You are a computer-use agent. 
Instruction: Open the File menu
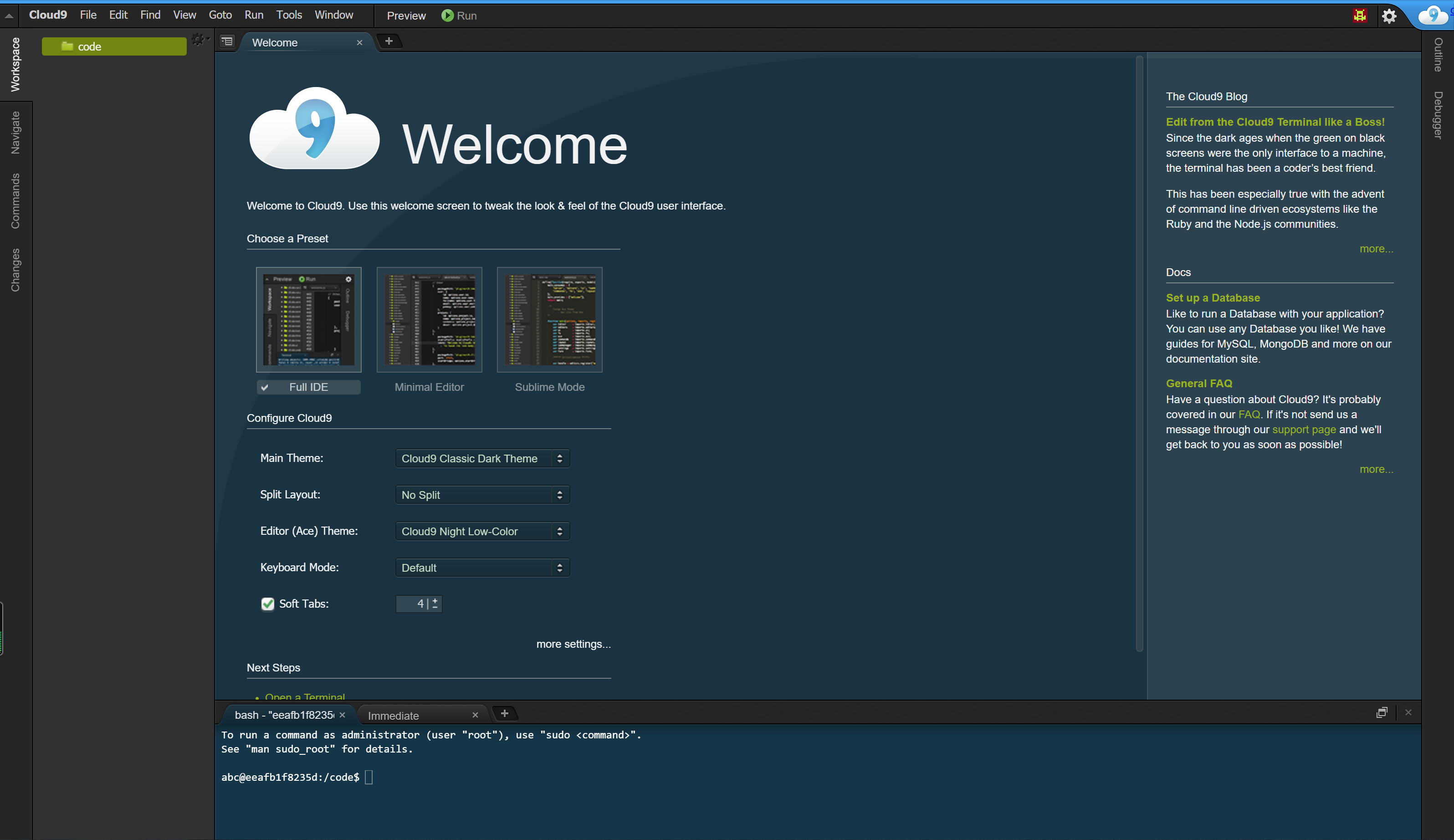[88, 15]
